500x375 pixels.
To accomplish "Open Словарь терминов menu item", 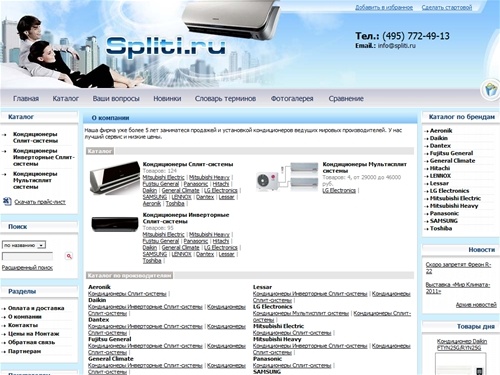I will [225, 99].
